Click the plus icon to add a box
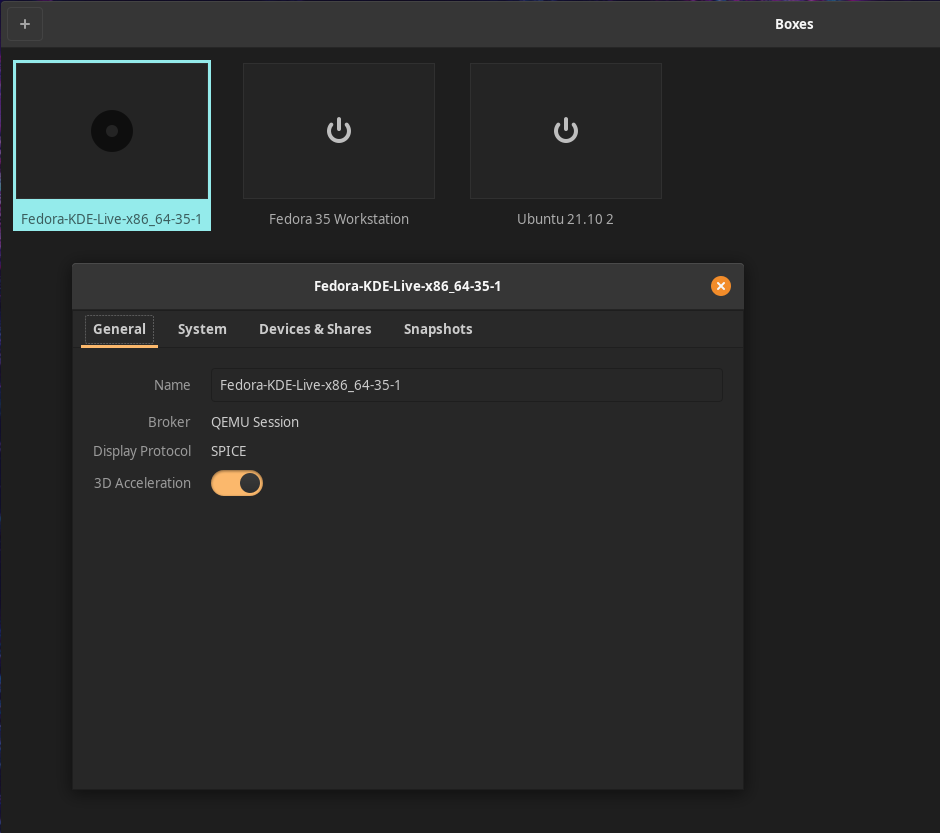 click(x=25, y=24)
